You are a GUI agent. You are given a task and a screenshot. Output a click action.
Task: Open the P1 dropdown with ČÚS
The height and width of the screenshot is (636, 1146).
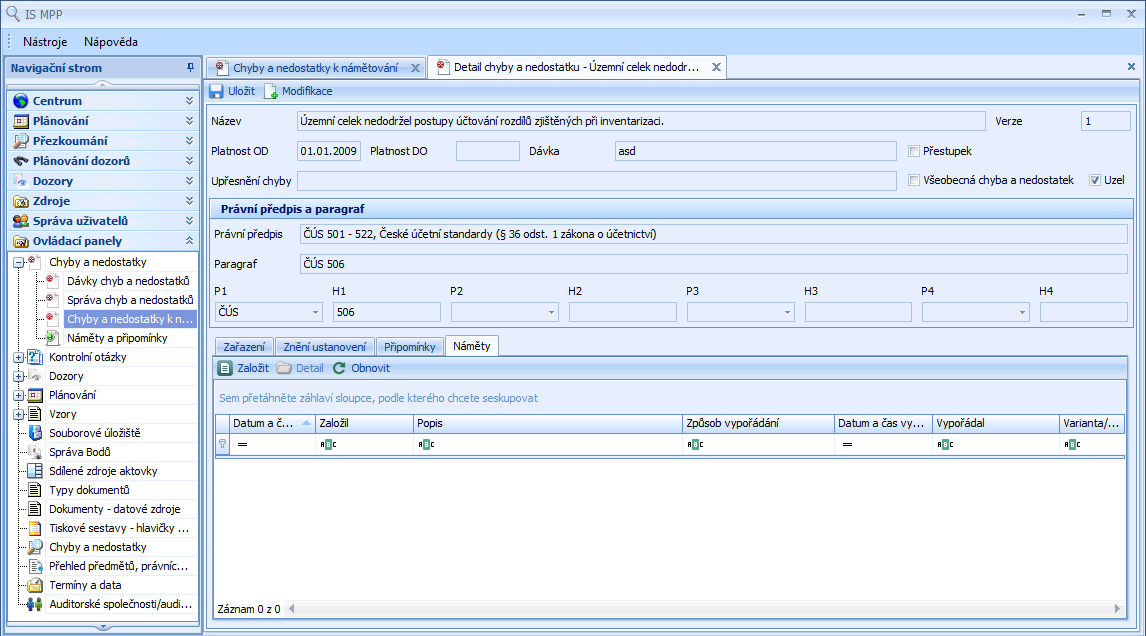(316, 312)
